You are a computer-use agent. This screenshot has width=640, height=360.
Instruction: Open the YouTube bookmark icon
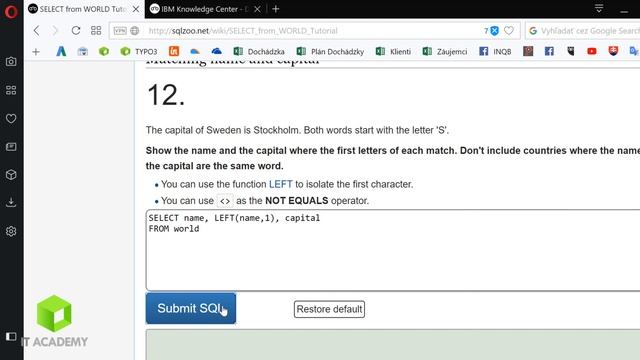(592, 51)
